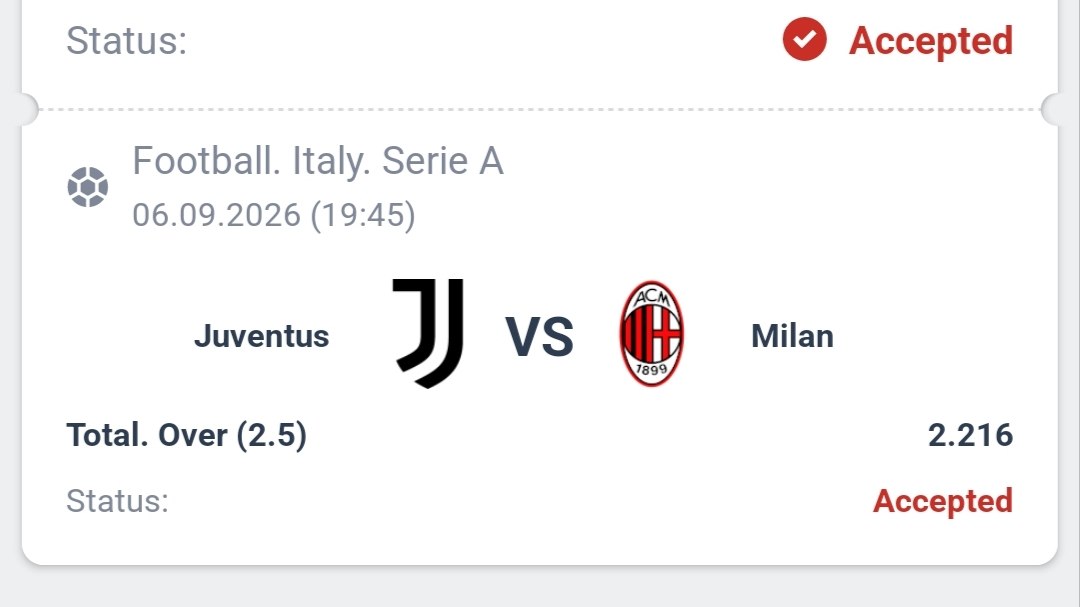Click the 1899 text on Milan crest
The height and width of the screenshot is (607, 1080).
651,369
